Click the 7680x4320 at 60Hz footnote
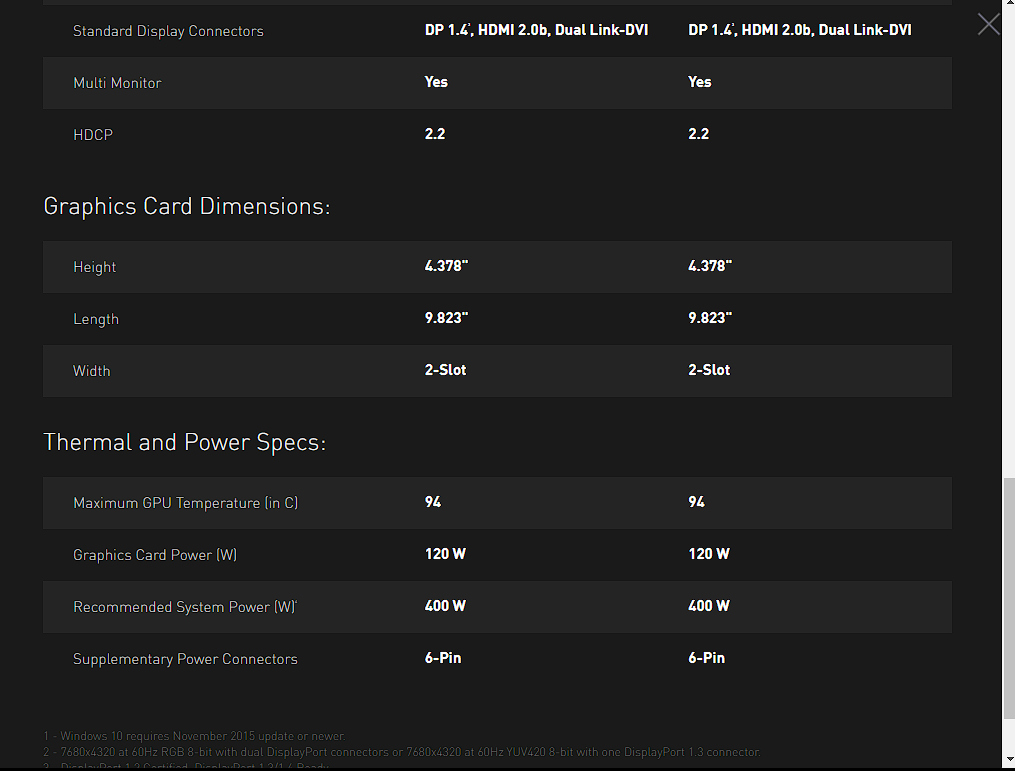 tap(402, 752)
